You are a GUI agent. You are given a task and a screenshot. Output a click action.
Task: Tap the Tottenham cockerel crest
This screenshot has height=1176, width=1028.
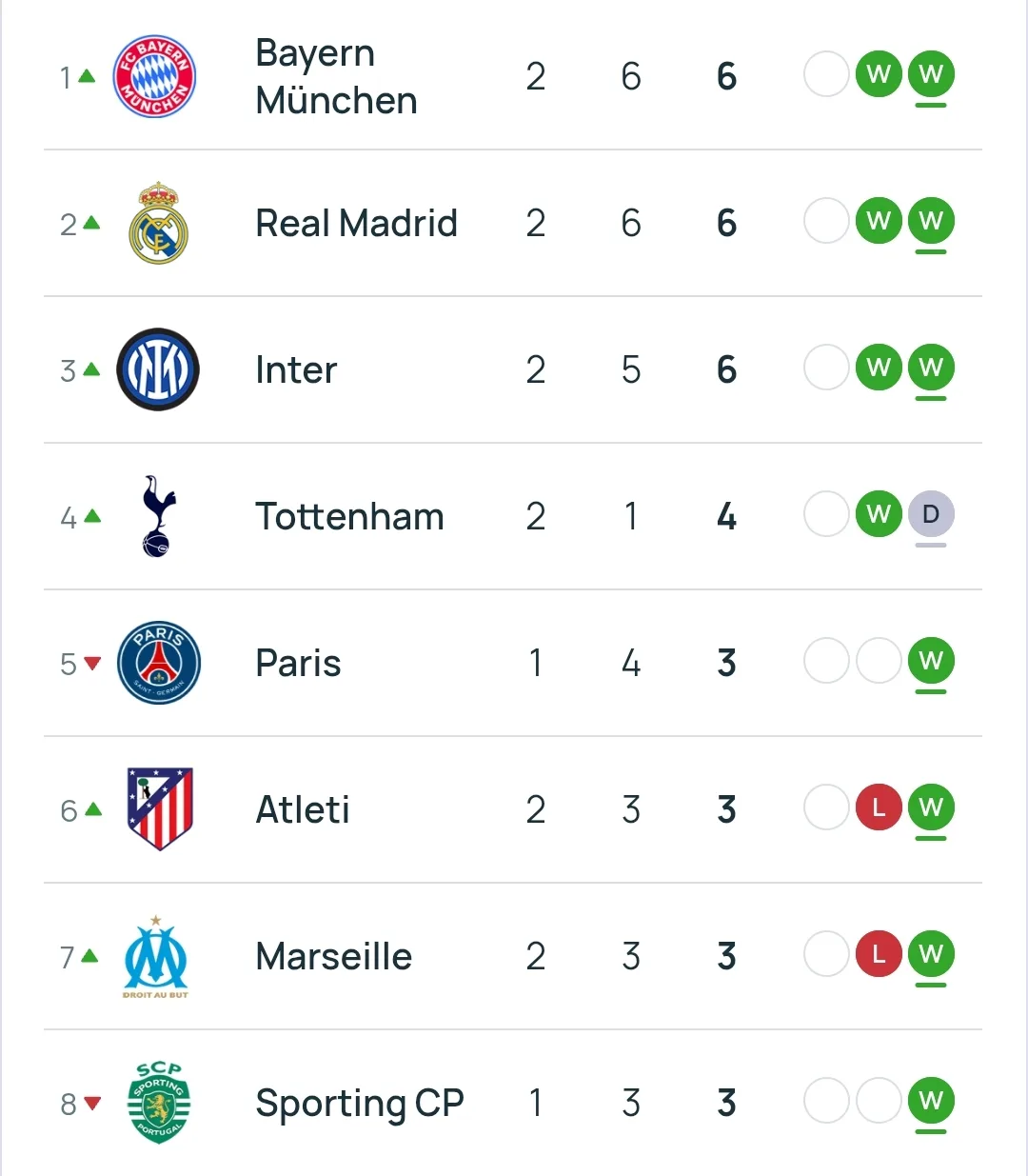(x=158, y=516)
